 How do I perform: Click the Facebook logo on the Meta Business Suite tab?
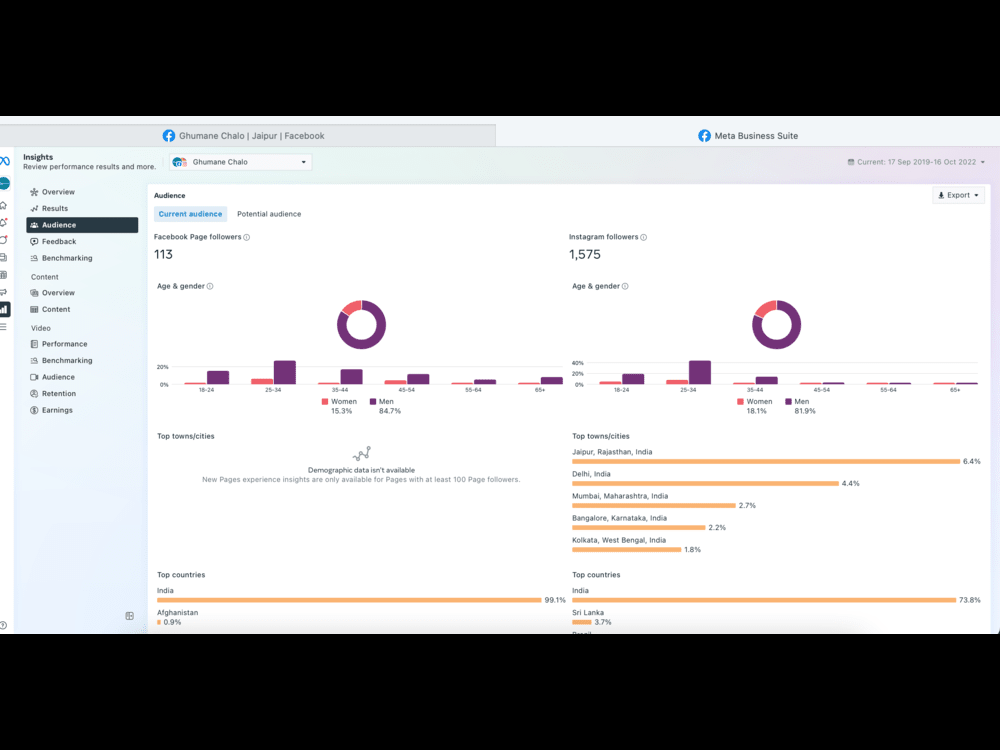click(704, 136)
